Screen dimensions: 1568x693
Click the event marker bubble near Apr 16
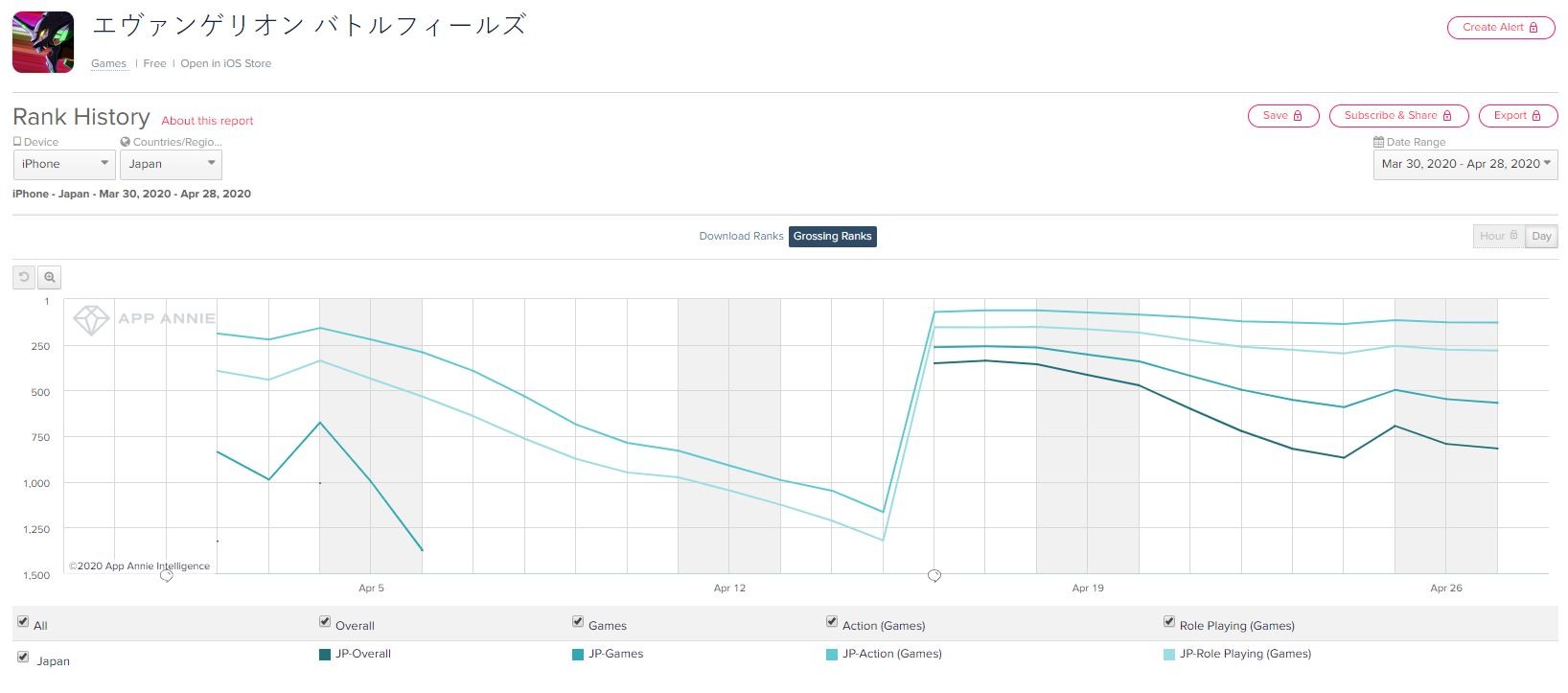click(x=934, y=576)
